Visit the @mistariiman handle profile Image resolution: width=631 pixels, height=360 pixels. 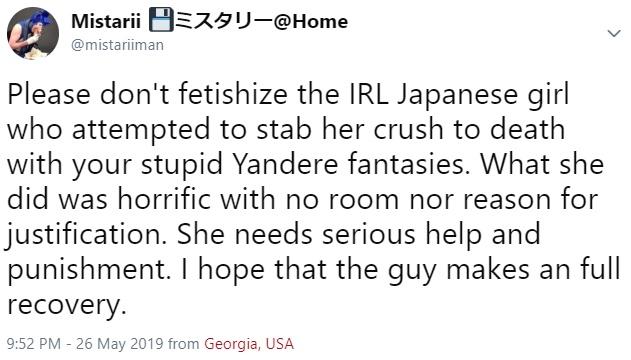point(117,45)
